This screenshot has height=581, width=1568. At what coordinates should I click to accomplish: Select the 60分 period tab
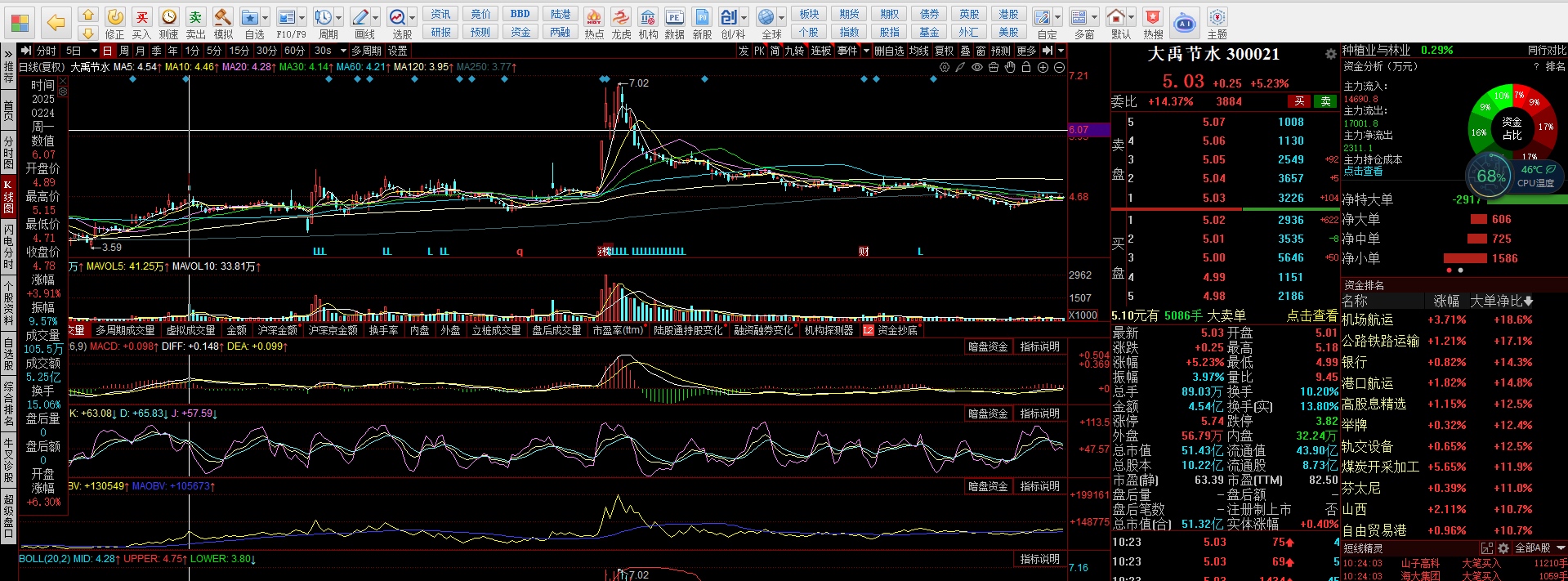point(294,51)
